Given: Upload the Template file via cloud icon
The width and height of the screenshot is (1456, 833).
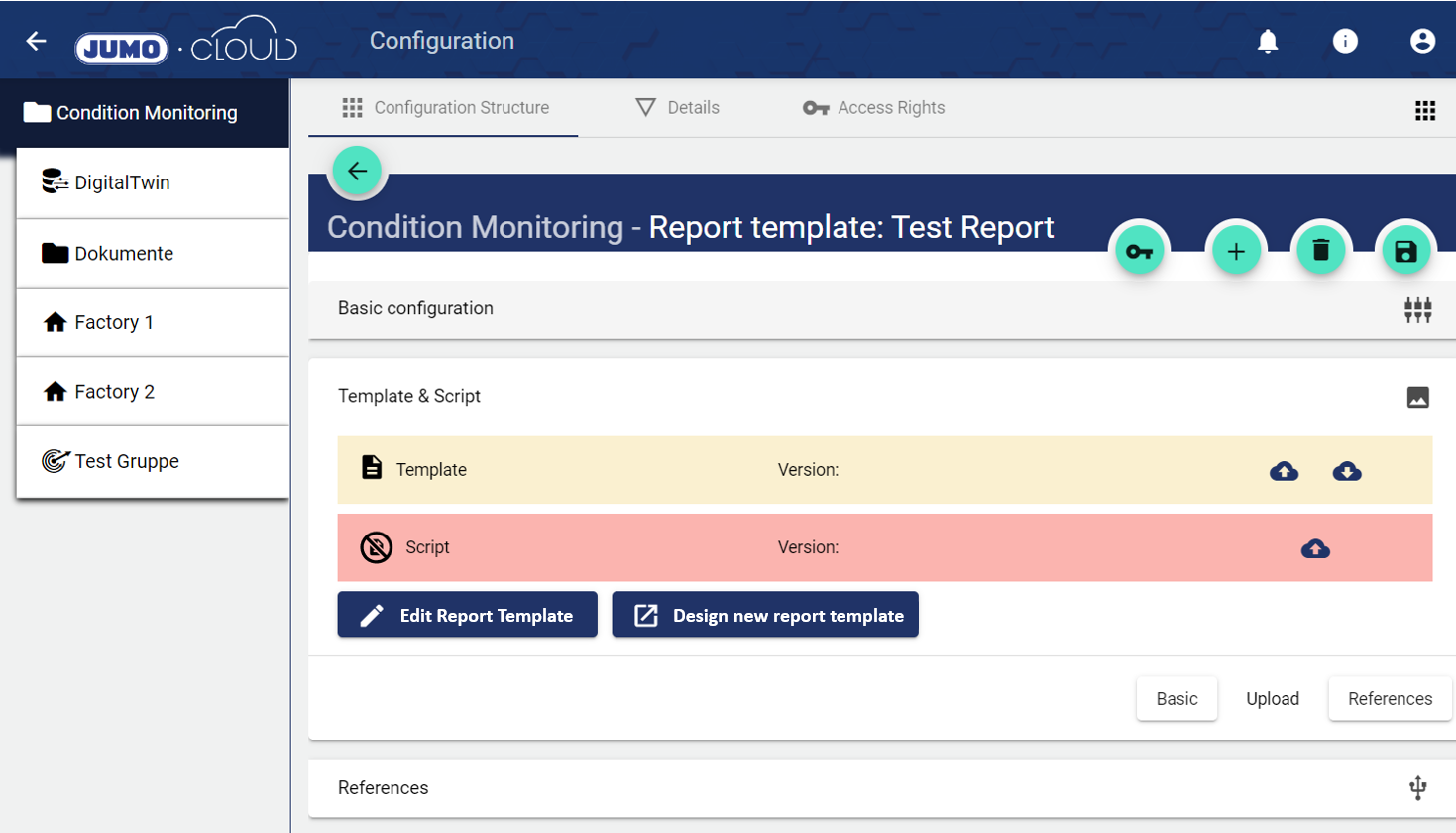Looking at the screenshot, I should (x=1284, y=471).
